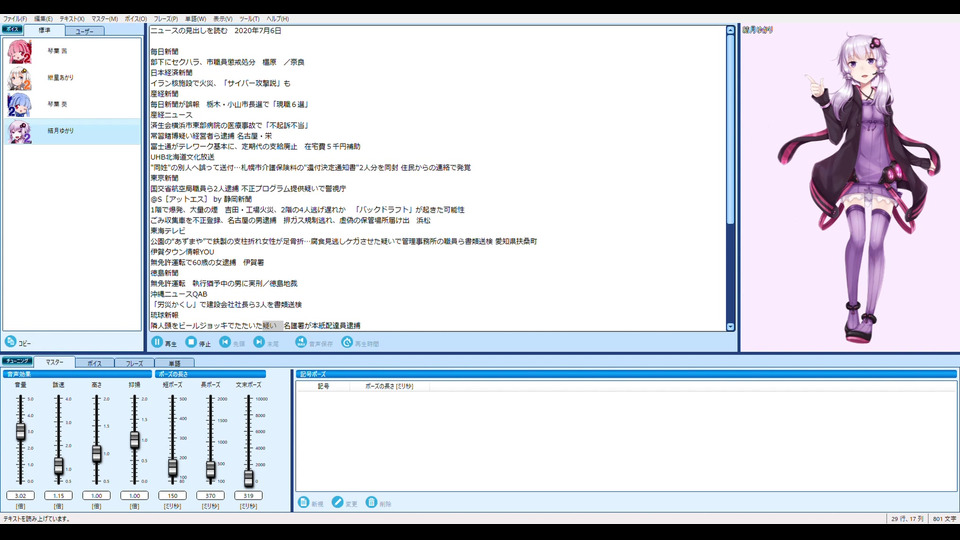The width and height of the screenshot is (960, 540).
Task: Select the 単語 tuning tab
Action: point(174,363)
